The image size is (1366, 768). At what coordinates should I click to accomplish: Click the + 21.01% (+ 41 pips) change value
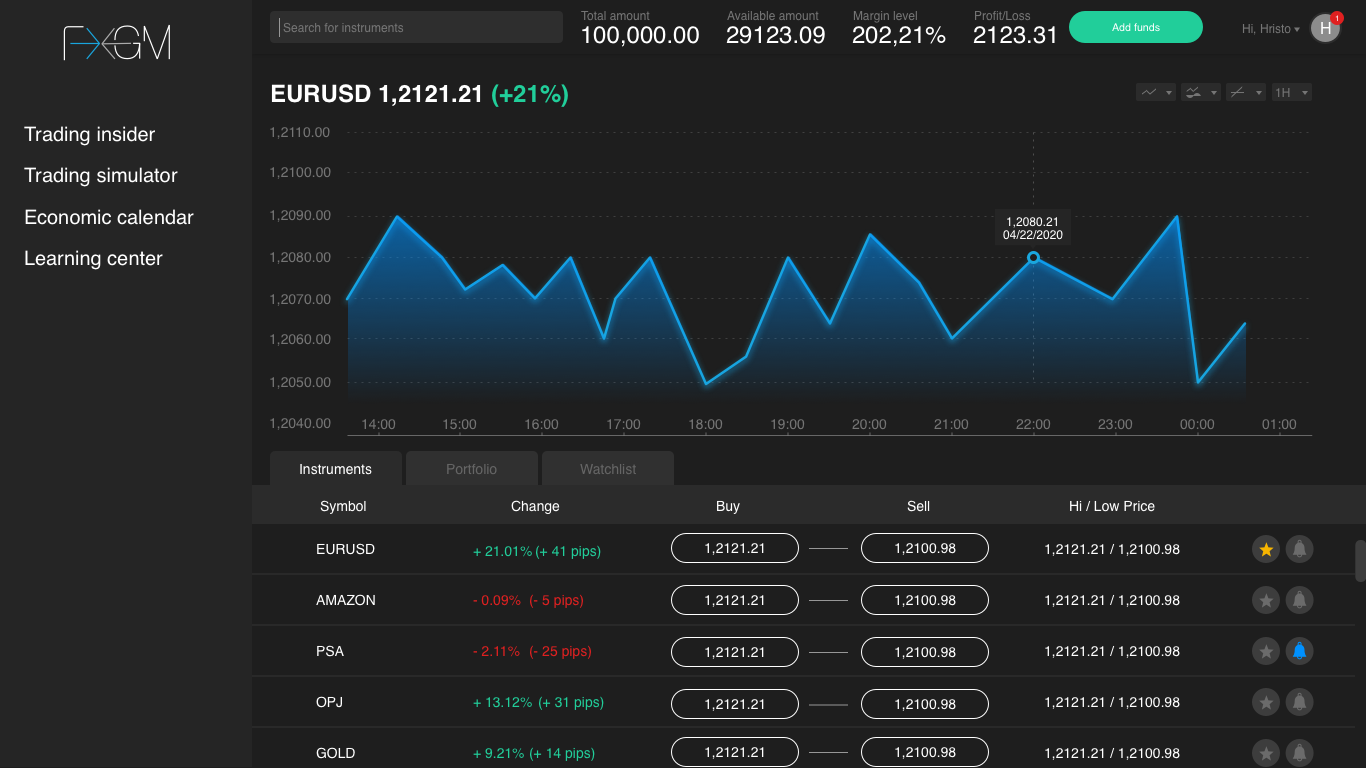click(537, 551)
